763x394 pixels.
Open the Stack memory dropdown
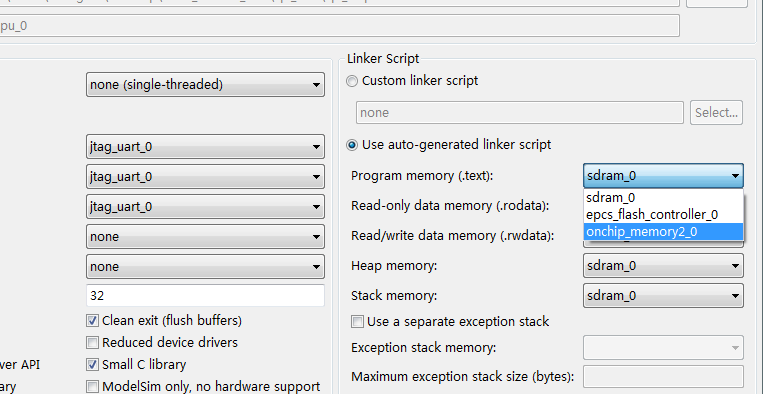click(x=663, y=296)
